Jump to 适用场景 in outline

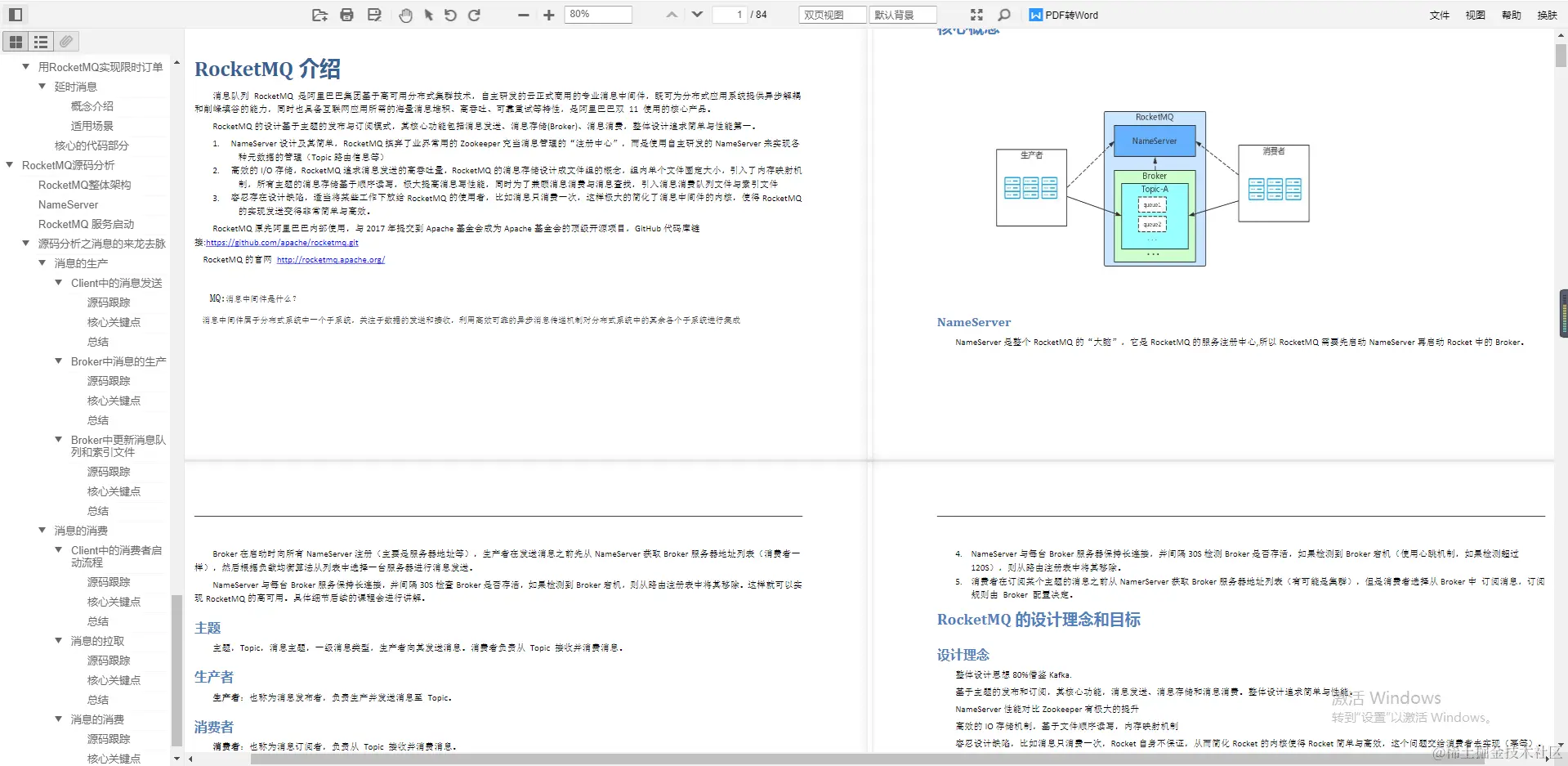click(92, 126)
